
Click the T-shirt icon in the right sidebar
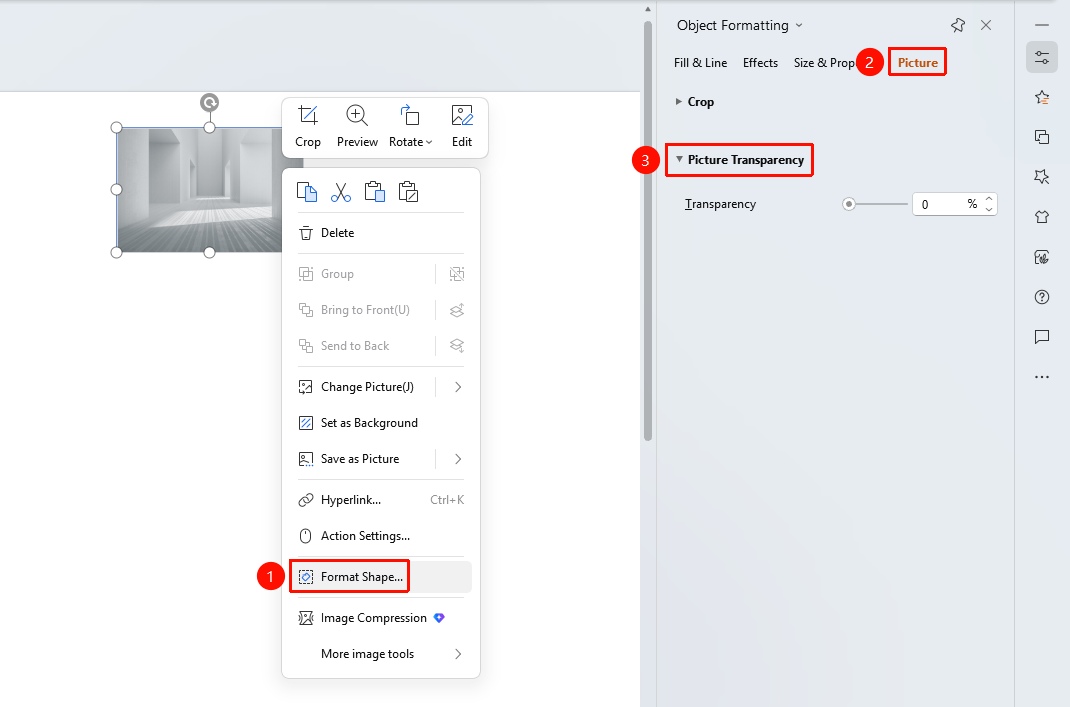tap(1042, 217)
